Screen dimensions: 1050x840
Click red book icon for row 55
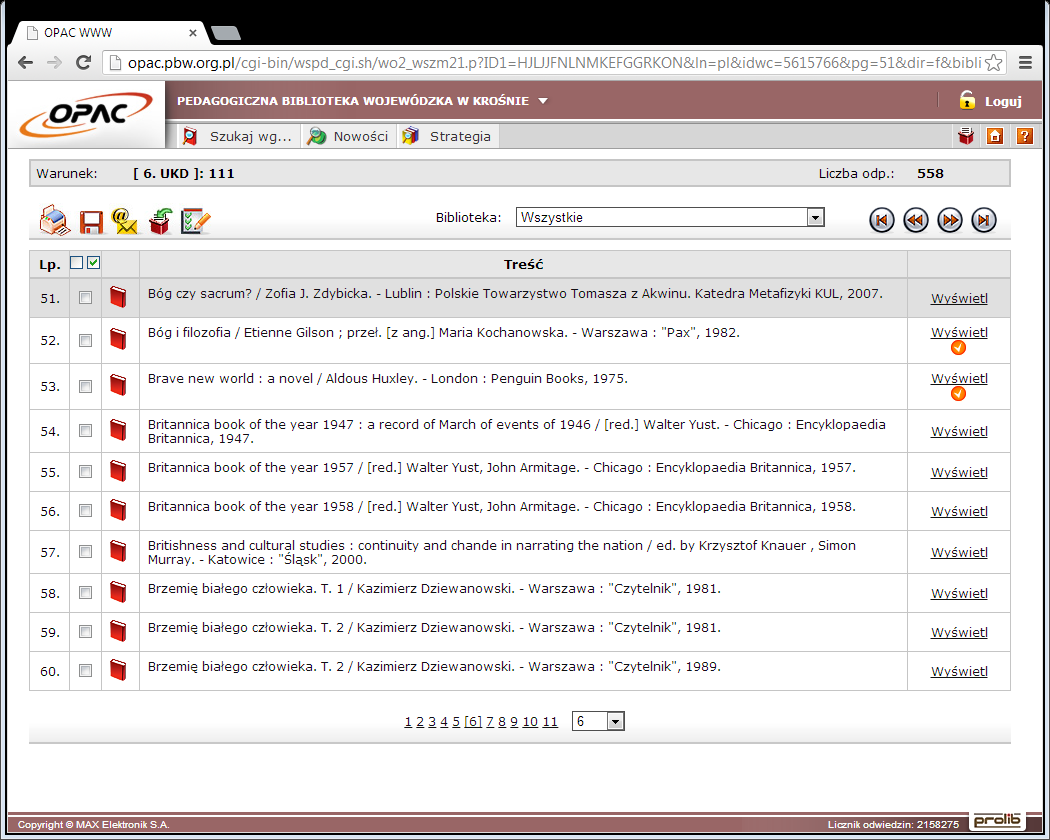[x=119, y=471]
